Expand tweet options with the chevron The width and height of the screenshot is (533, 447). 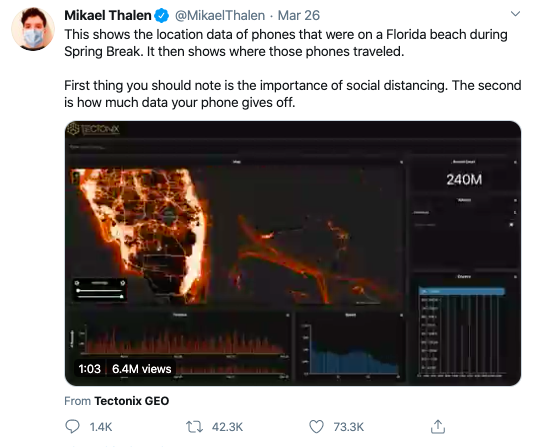(x=515, y=14)
